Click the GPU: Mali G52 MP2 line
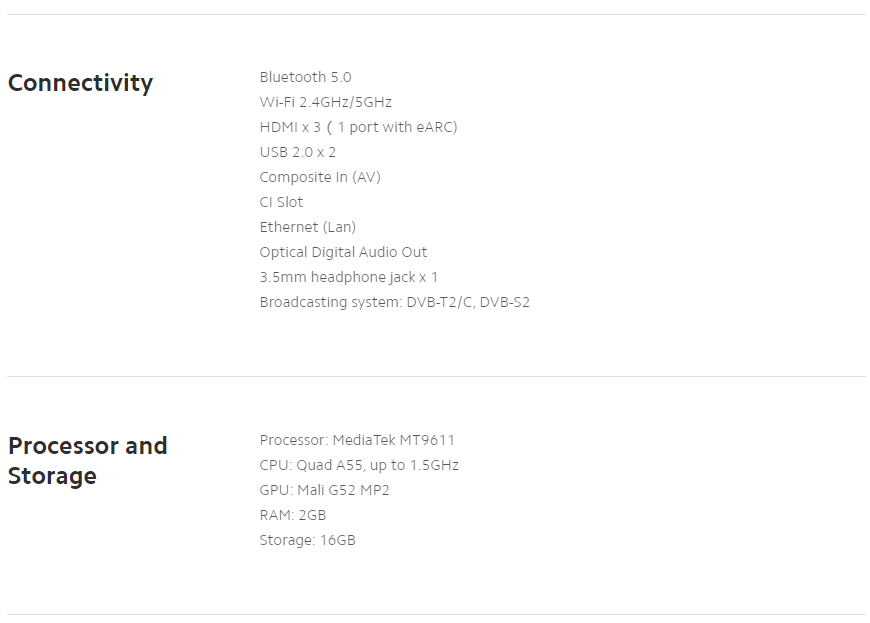Viewport: 870px width, 623px height. point(324,490)
